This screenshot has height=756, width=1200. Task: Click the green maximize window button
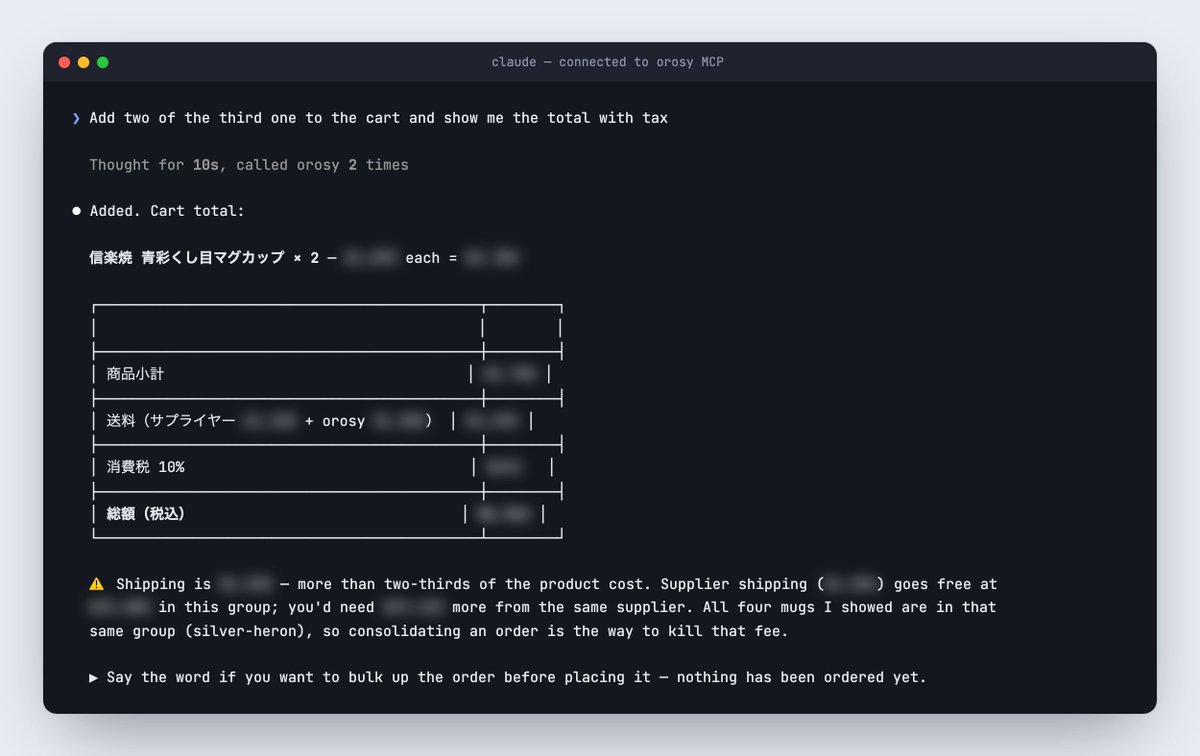pos(102,62)
